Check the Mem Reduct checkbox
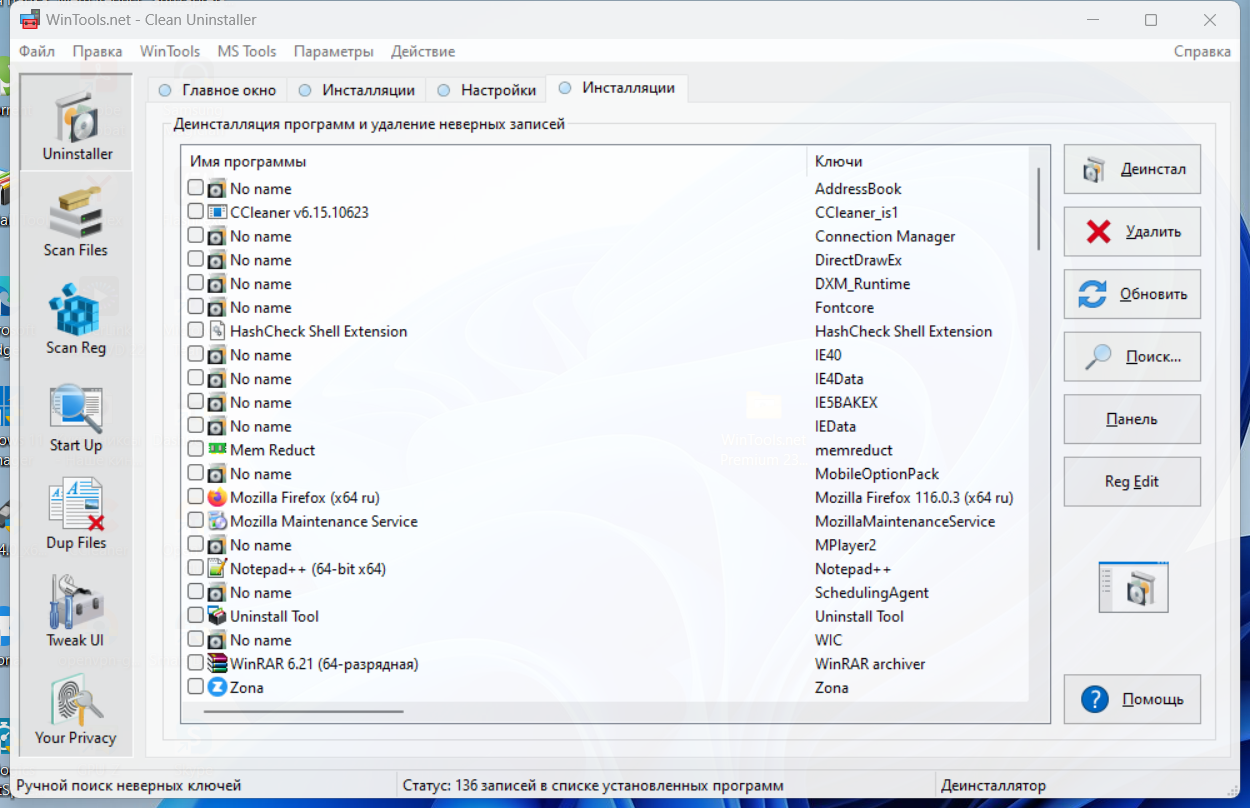The width and height of the screenshot is (1250, 808). pyautogui.click(x=195, y=450)
